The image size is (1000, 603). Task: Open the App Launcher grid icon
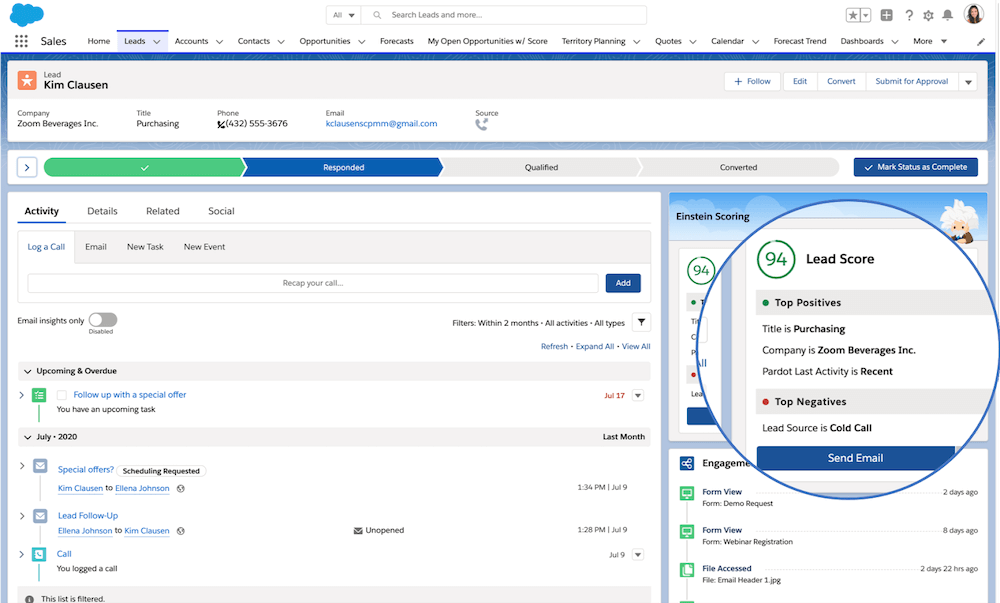21,41
